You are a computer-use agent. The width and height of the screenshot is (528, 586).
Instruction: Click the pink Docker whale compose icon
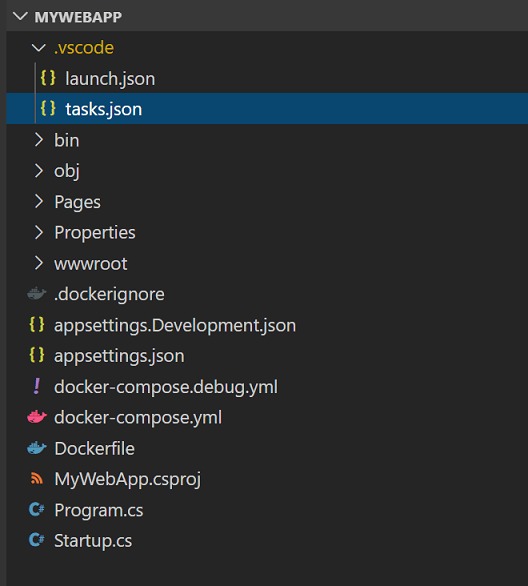pyautogui.click(x=37, y=417)
